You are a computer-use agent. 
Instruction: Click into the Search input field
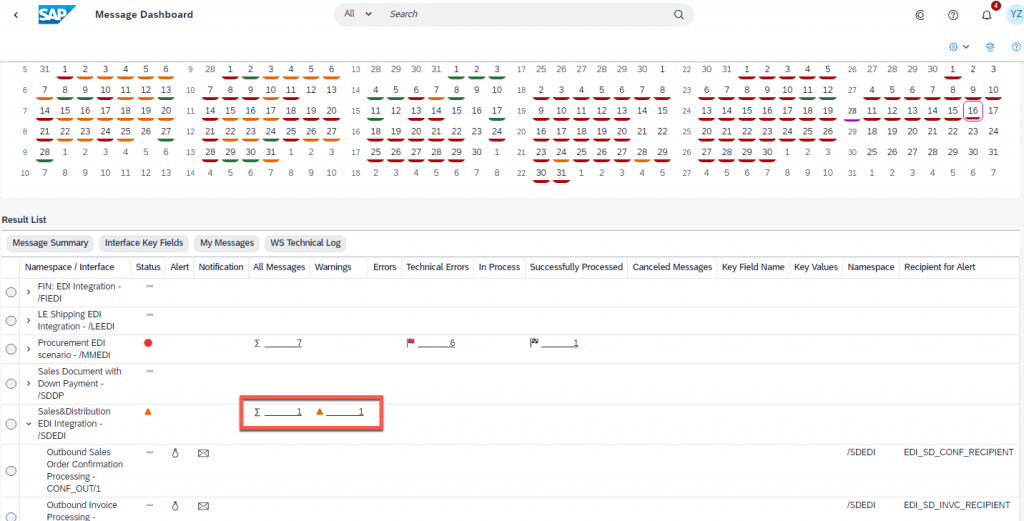click(x=526, y=14)
